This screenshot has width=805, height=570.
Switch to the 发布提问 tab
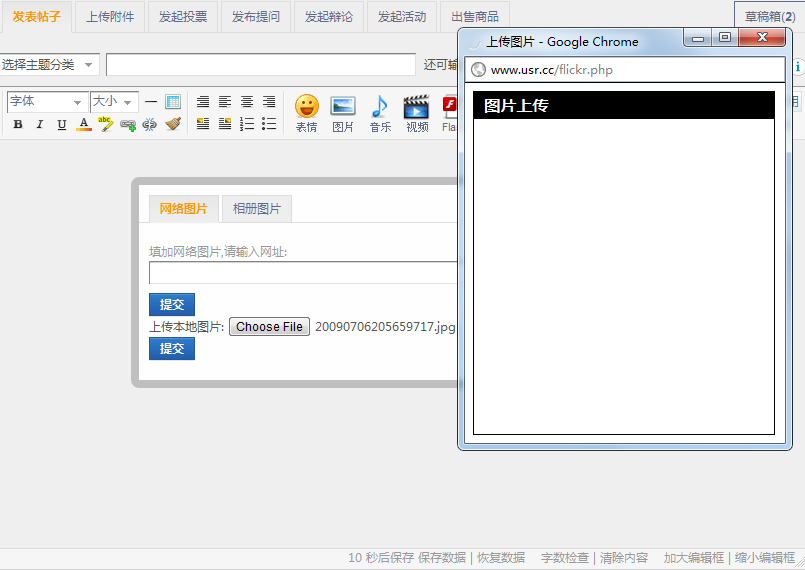coord(256,17)
